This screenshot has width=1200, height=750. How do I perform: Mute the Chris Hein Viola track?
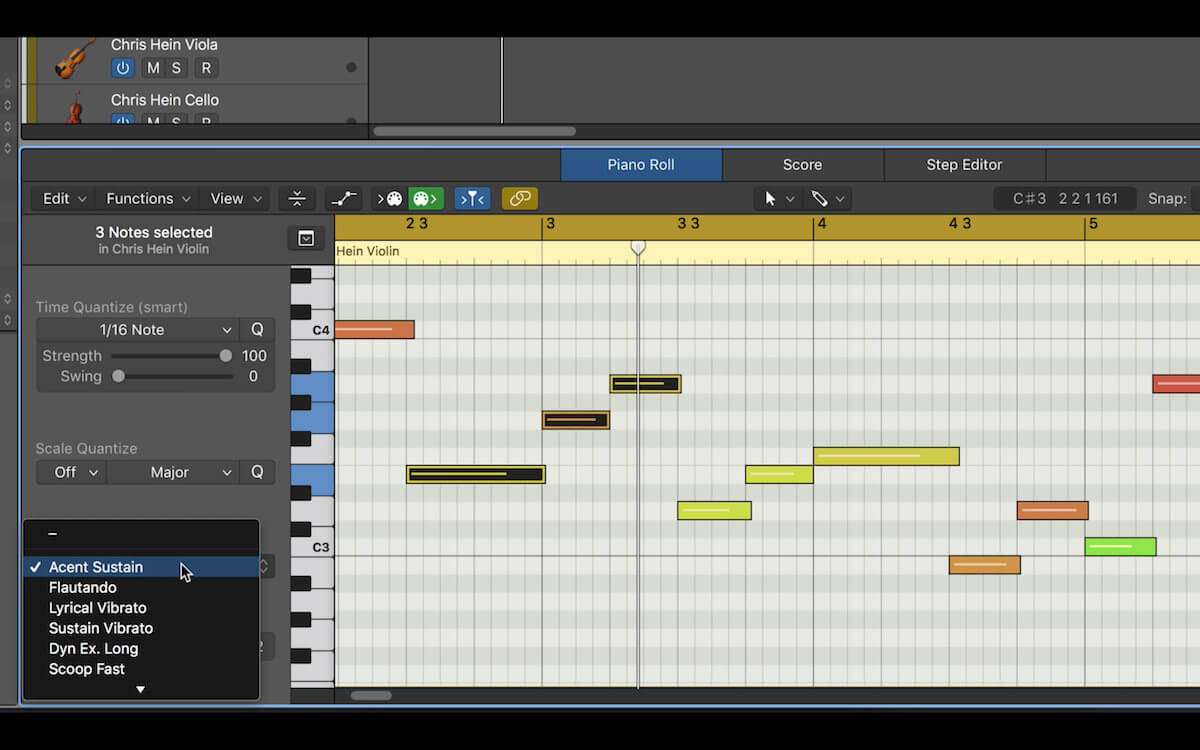[153, 68]
